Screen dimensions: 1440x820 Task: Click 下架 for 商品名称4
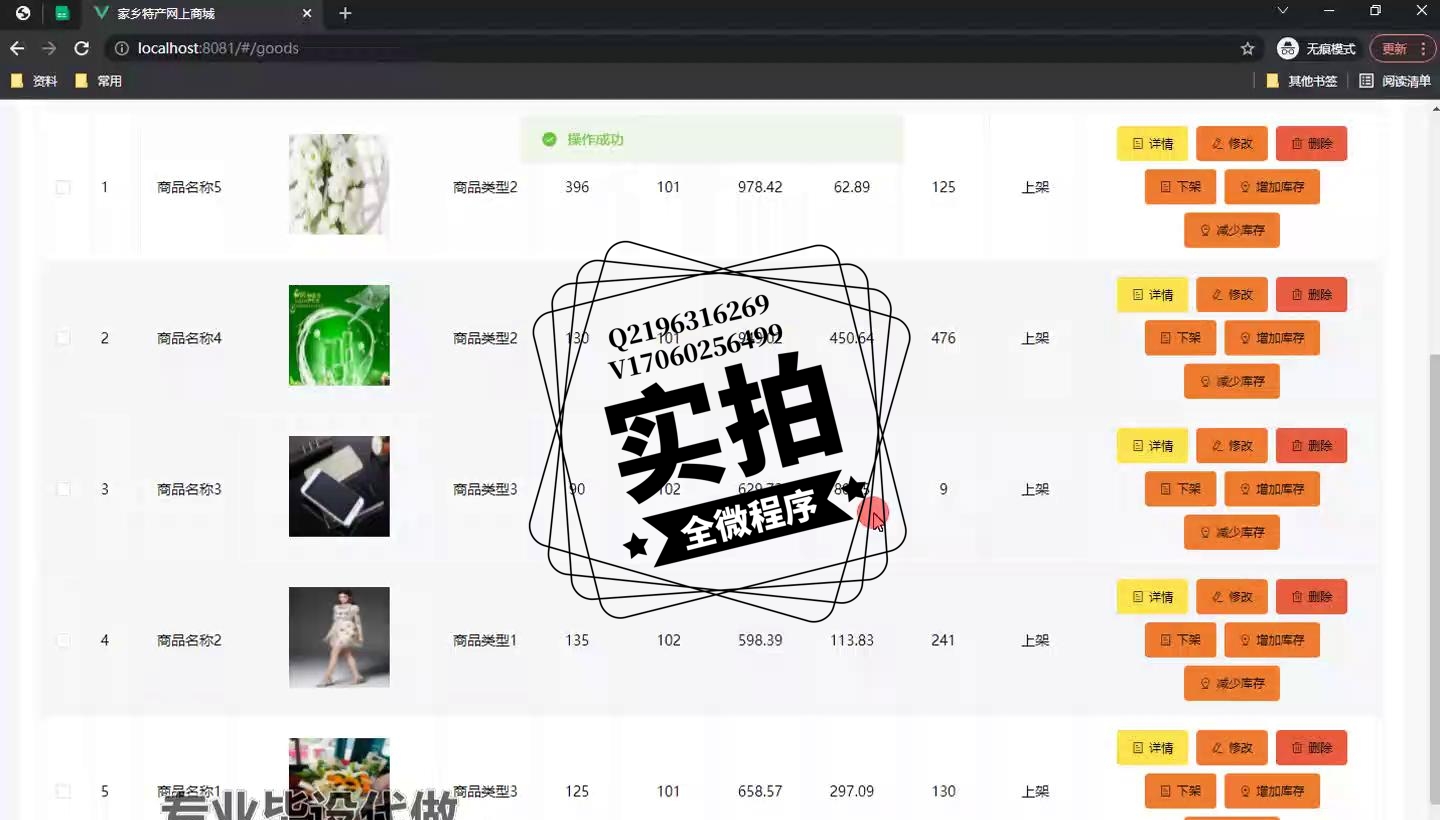click(x=1180, y=337)
